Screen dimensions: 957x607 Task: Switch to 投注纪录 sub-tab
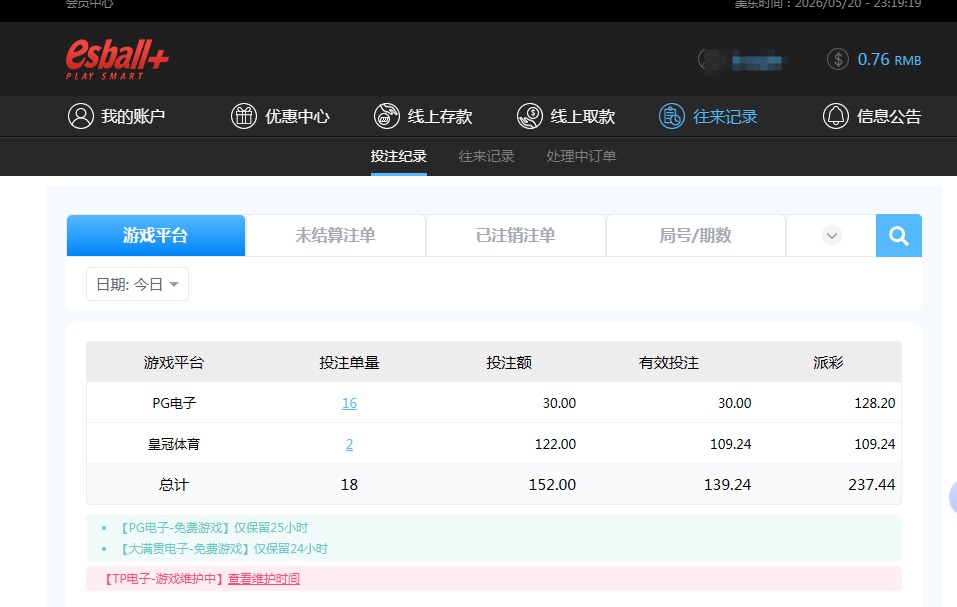399,156
